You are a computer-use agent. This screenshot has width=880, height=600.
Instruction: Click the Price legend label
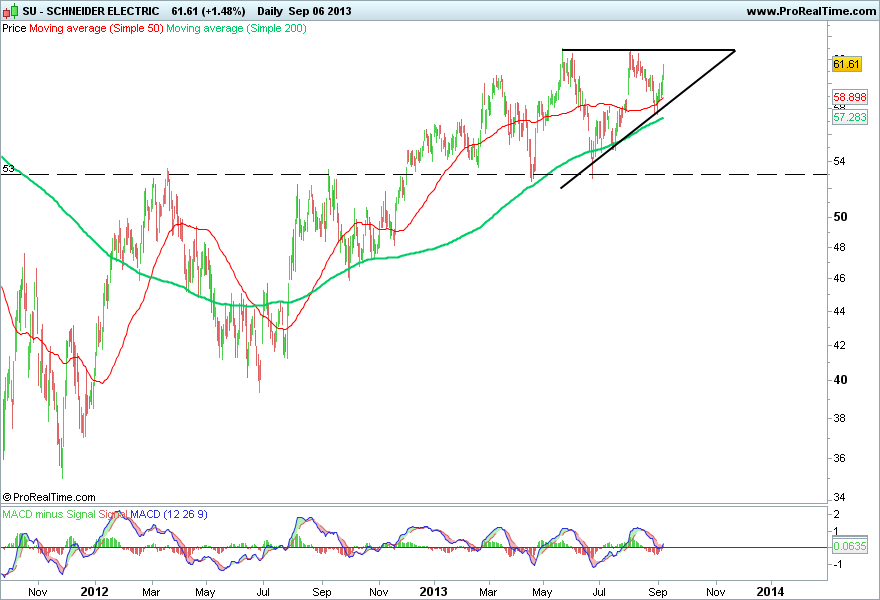[14, 28]
